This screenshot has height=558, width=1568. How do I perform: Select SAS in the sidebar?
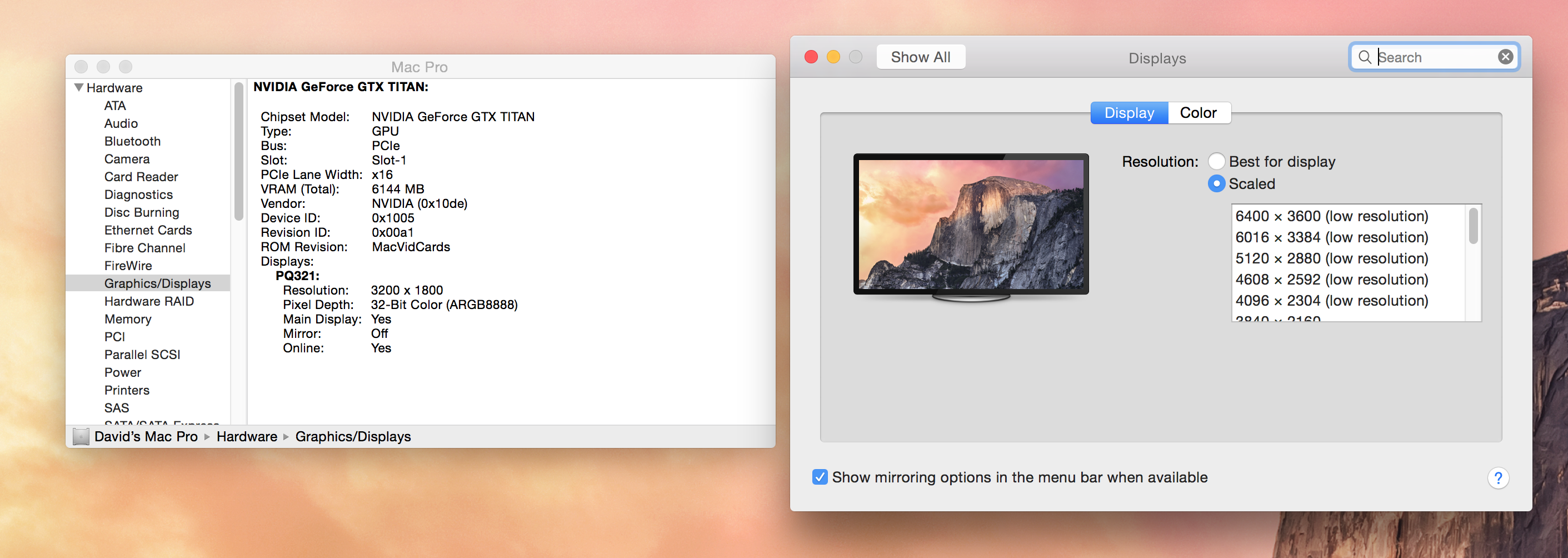116,408
